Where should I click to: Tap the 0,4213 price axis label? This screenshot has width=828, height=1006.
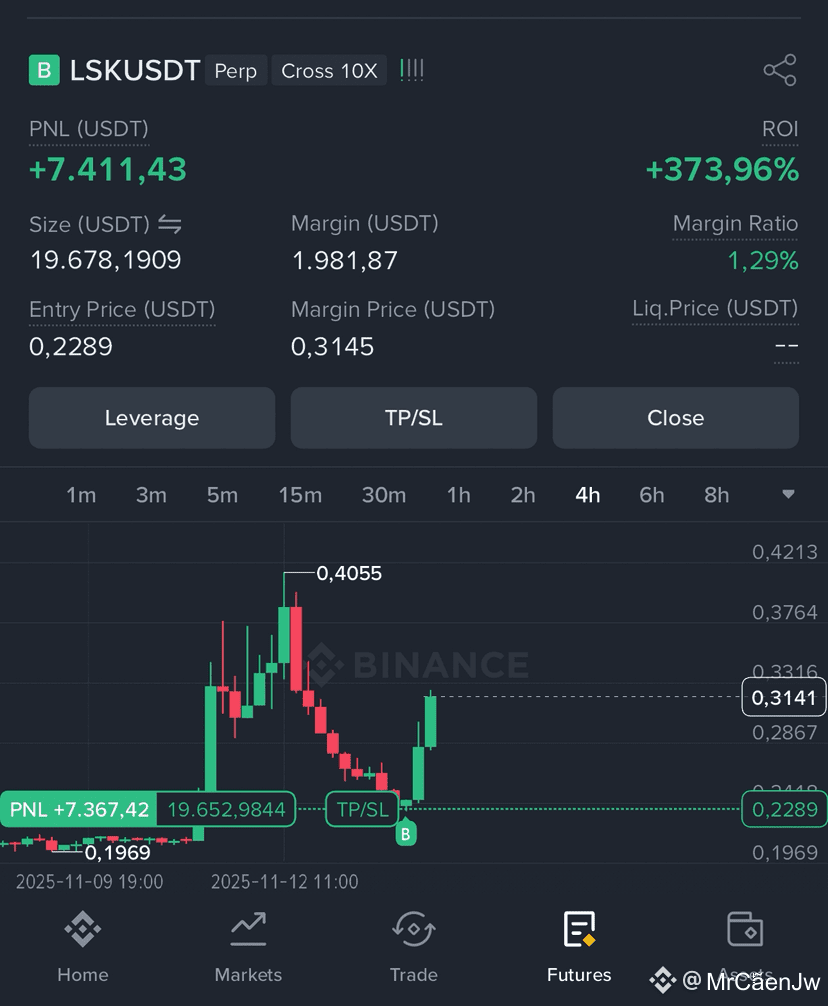785,552
